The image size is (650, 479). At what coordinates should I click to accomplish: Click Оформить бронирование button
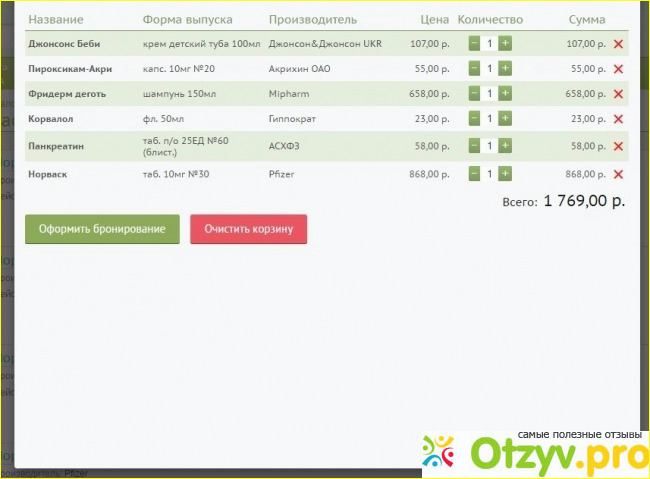[102, 229]
